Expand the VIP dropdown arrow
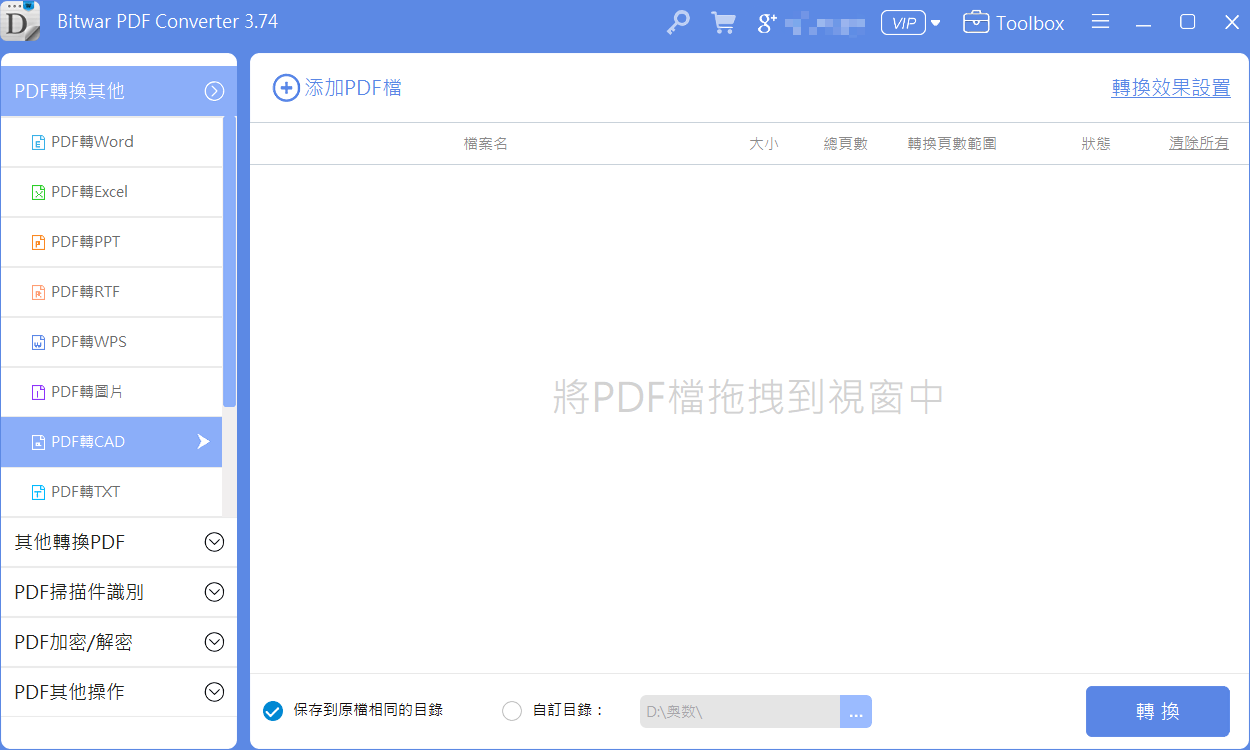The width and height of the screenshot is (1250, 750). (x=936, y=23)
